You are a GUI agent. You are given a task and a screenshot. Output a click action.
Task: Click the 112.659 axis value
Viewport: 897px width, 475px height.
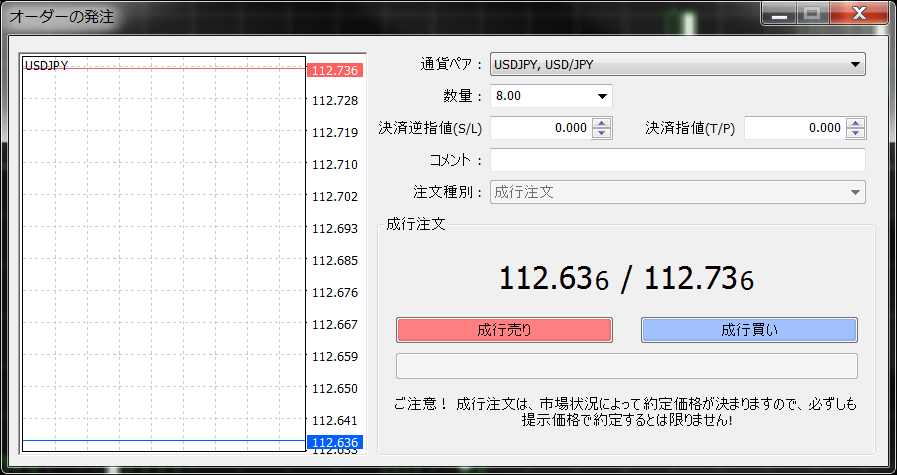[335, 357]
